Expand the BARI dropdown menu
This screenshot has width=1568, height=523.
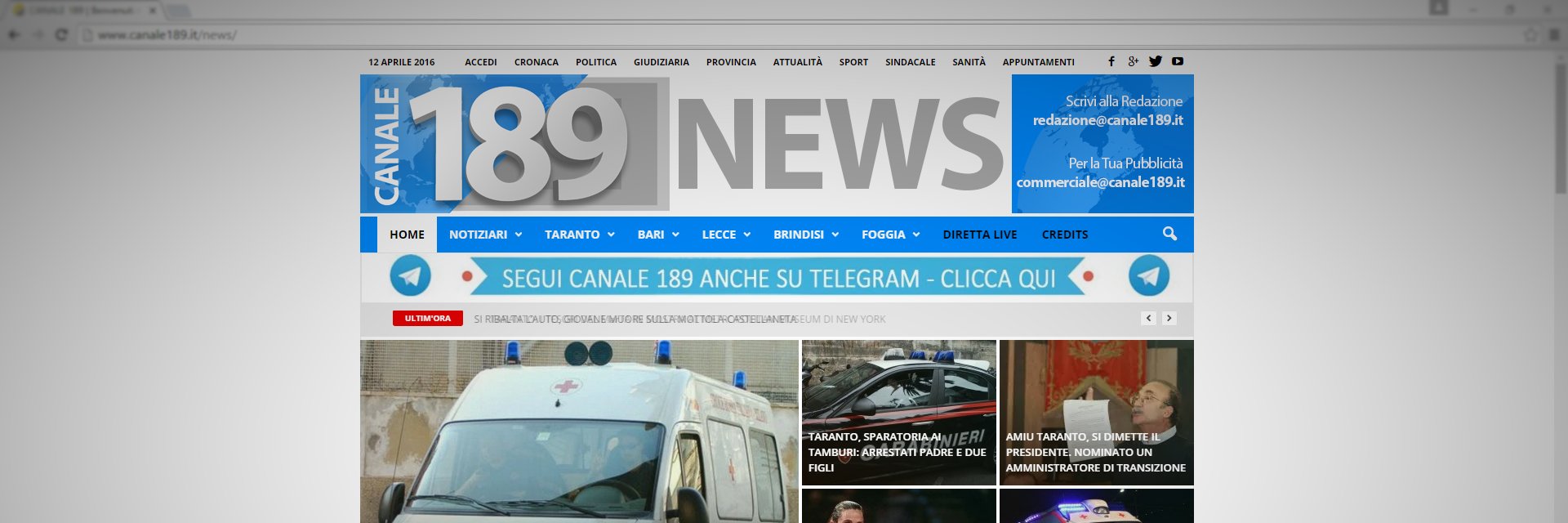pyautogui.click(x=658, y=235)
